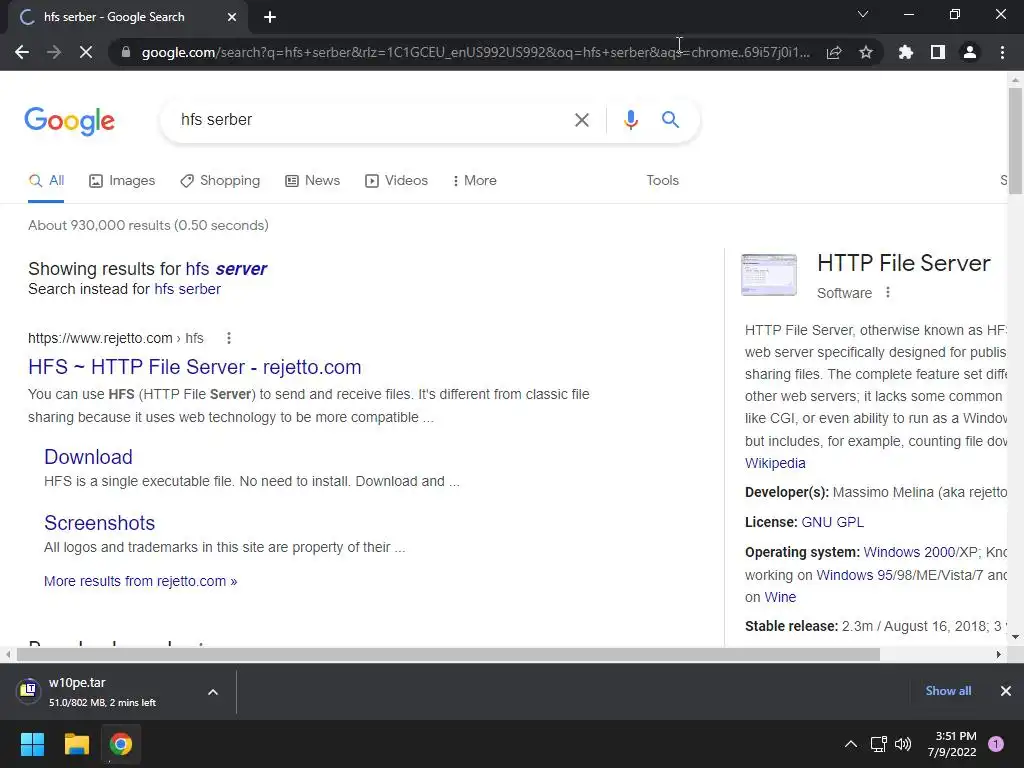Open HFS ~ HTTP File Server result

tap(195, 367)
